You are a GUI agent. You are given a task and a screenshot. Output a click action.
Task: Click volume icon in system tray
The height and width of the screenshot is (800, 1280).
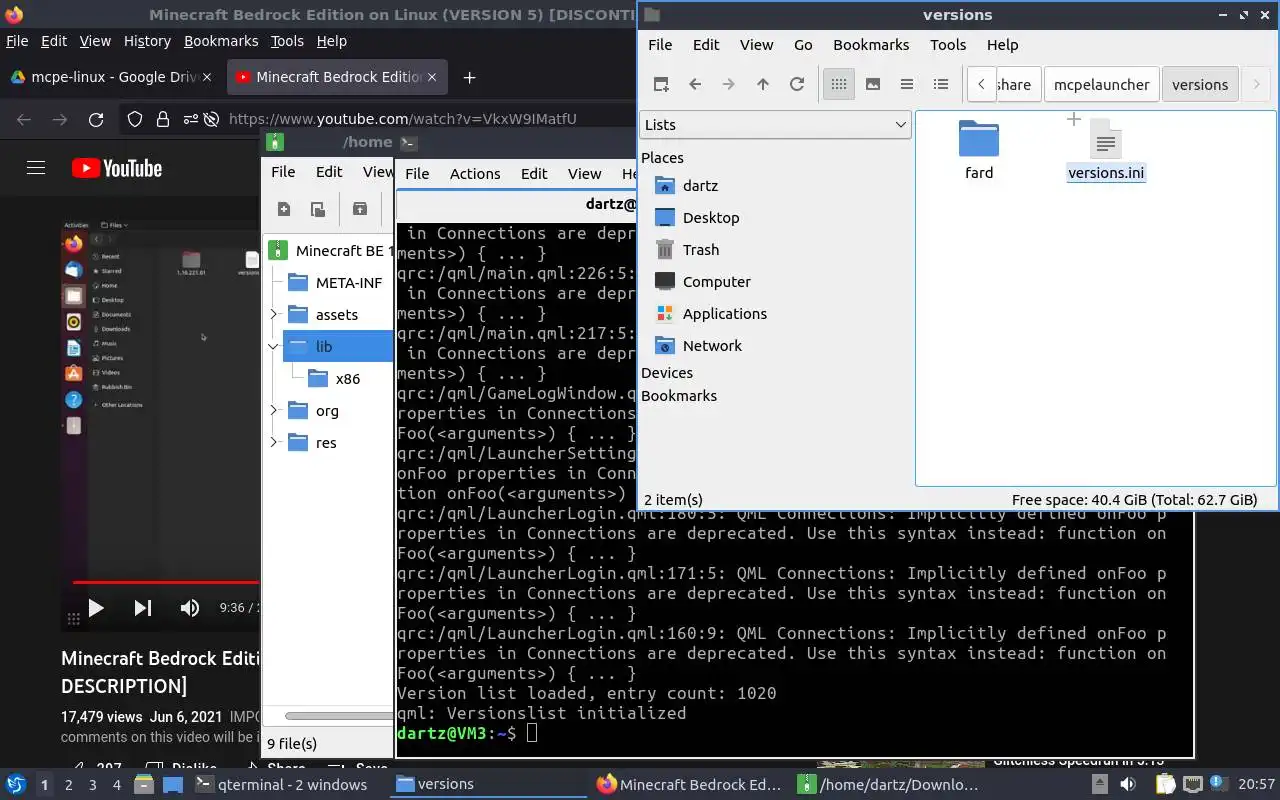(1128, 785)
